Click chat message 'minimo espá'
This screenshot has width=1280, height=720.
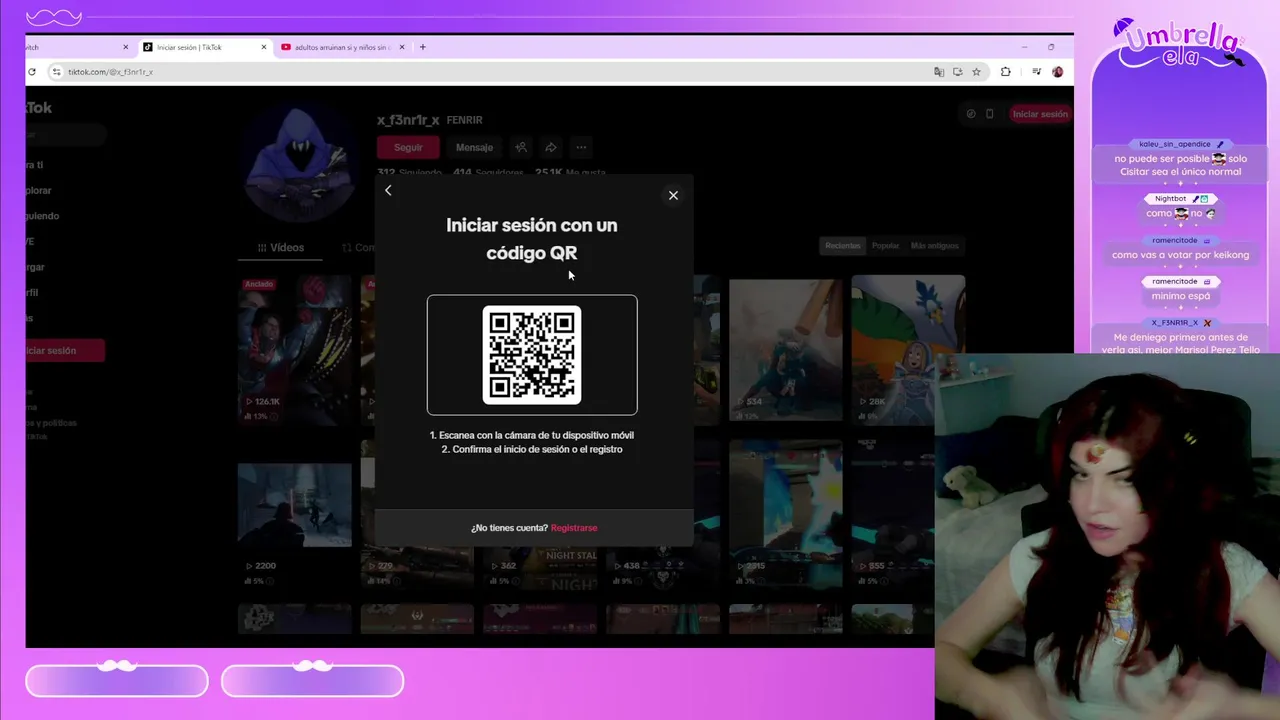coord(1180,296)
